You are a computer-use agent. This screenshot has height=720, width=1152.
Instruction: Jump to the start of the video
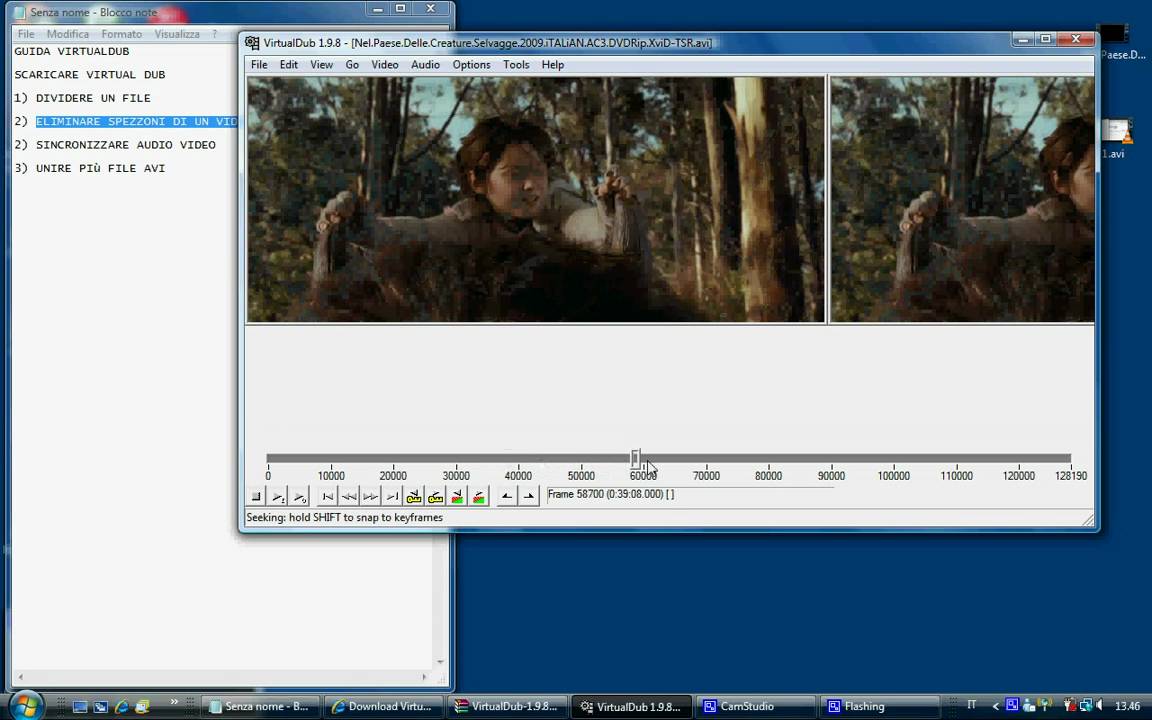328,497
